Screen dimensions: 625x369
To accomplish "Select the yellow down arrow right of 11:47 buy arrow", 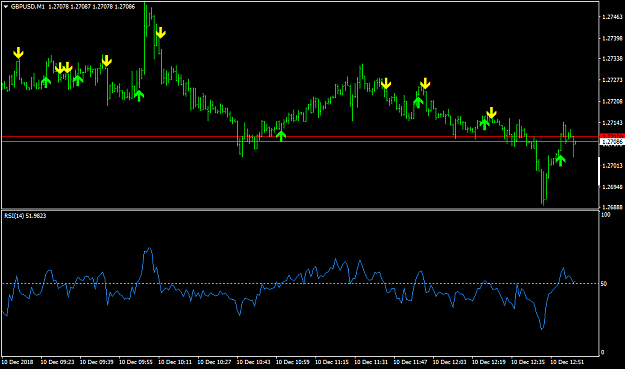I will [x=425, y=83].
